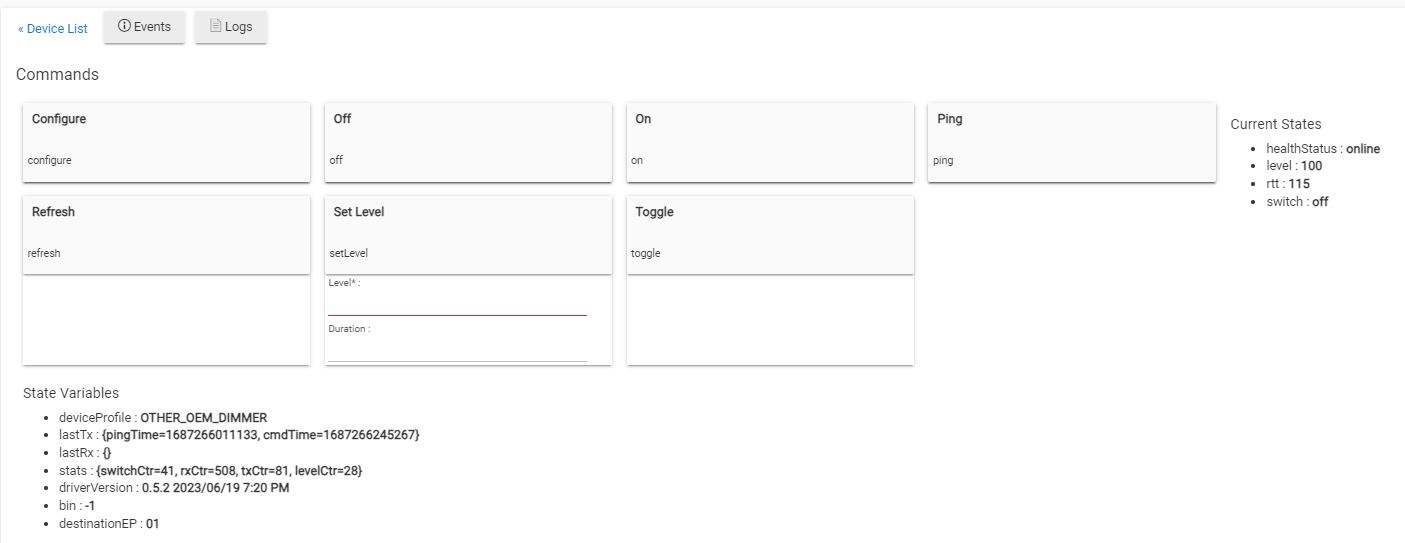Focus the Duration input field
Image resolution: width=1405 pixels, height=543 pixels.
click(x=457, y=351)
